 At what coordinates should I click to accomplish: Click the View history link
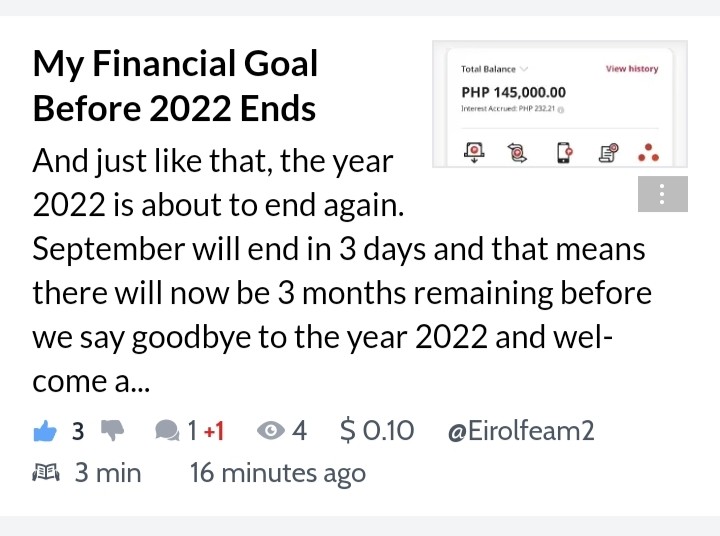632,68
